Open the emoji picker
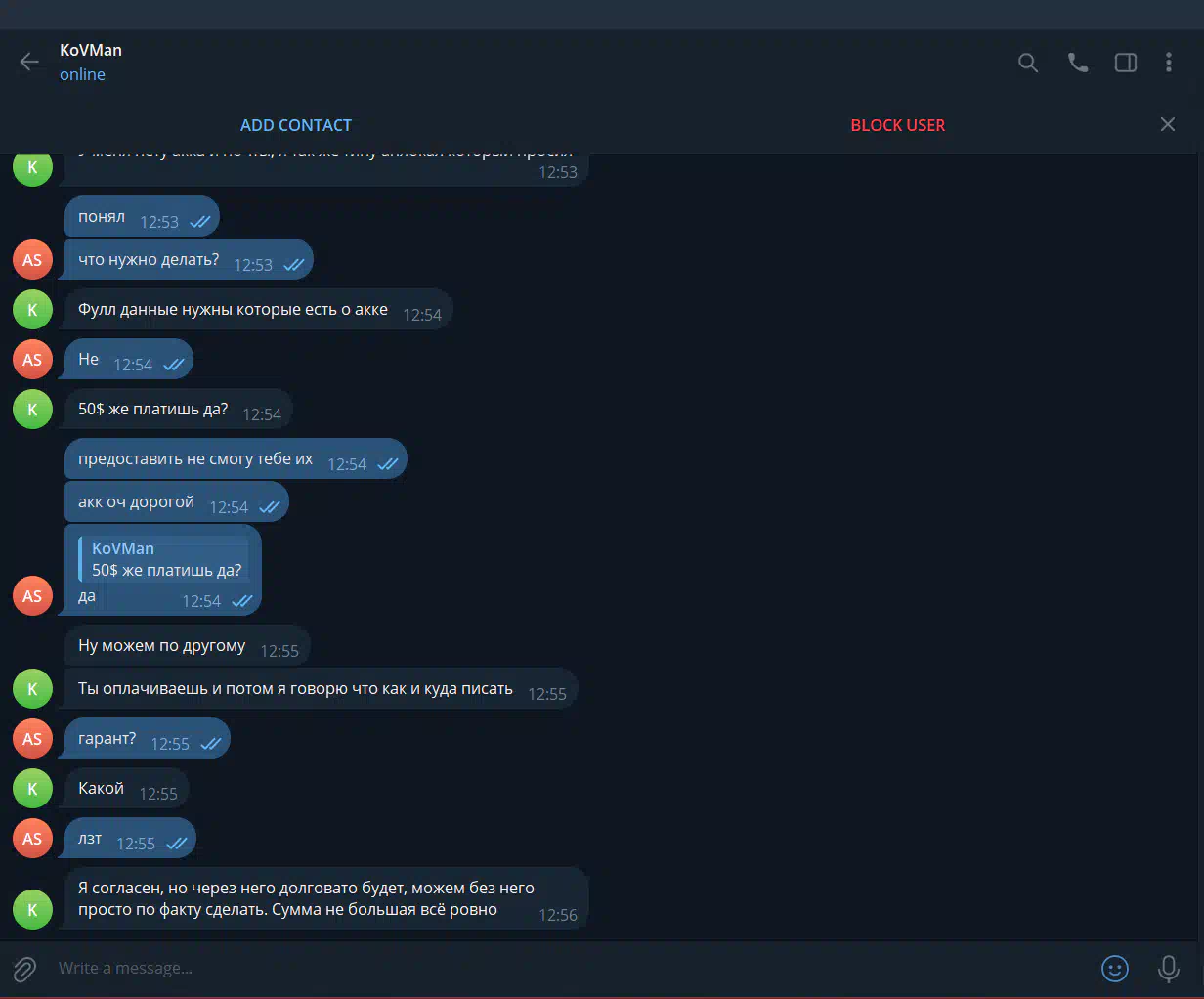The image size is (1204, 999). click(x=1115, y=969)
